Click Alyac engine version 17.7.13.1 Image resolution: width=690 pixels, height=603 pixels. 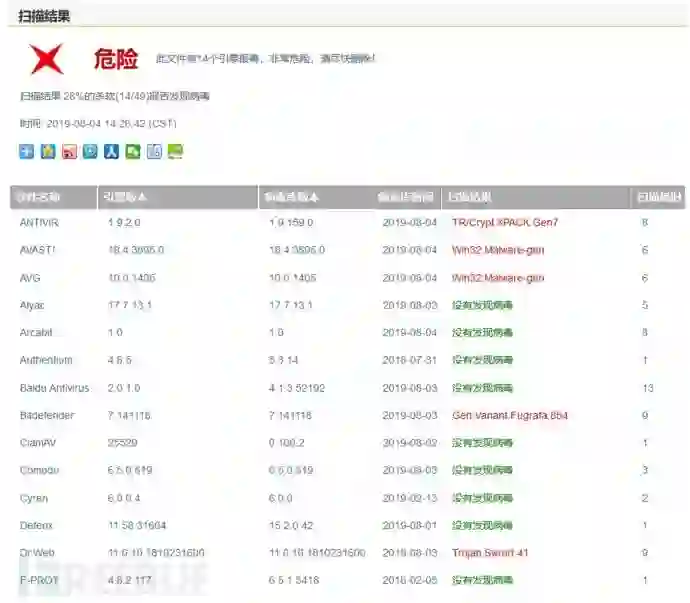pyautogui.click(x=130, y=305)
